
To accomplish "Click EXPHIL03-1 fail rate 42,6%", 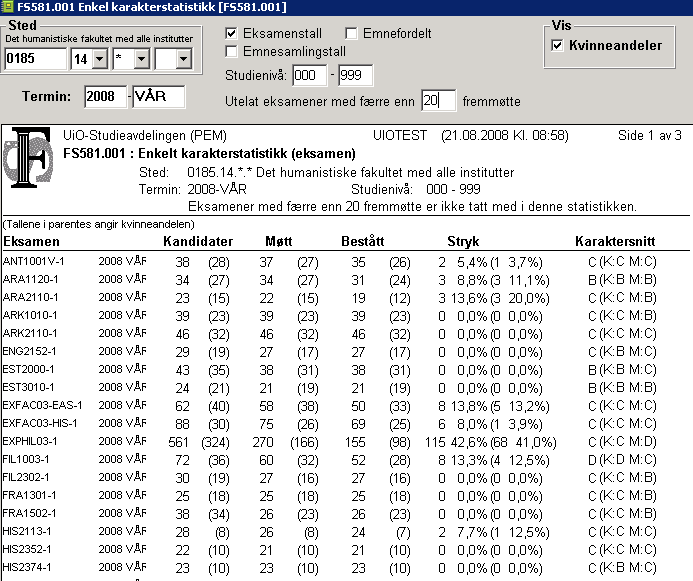I will point(469,442).
